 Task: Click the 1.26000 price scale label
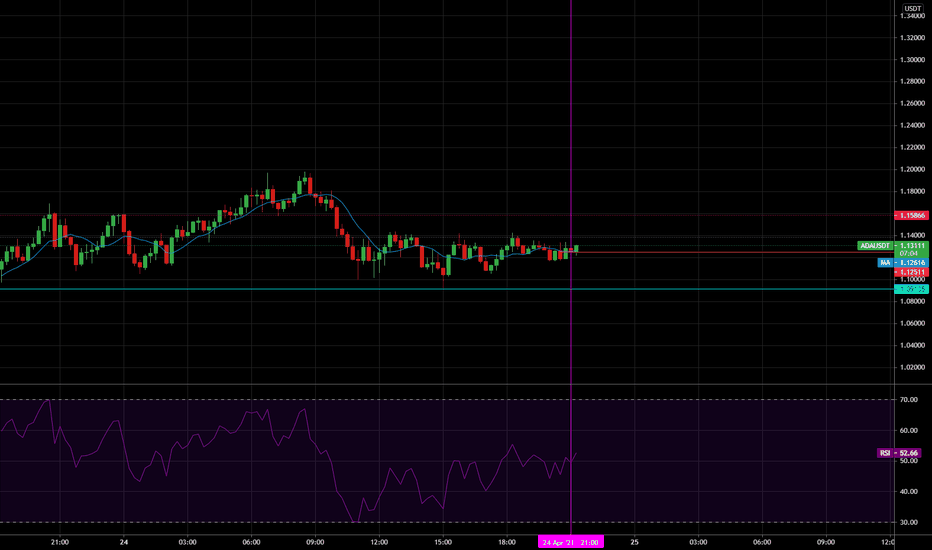912,103
